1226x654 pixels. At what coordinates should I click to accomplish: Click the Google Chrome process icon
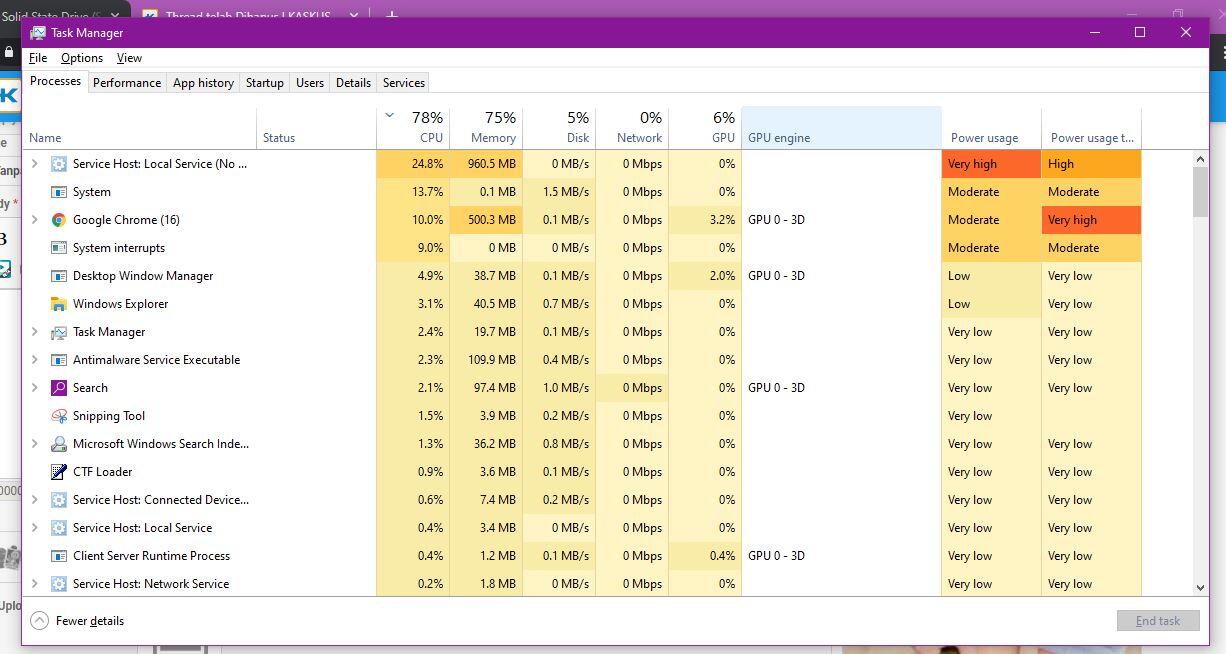[x=59, y=220]
